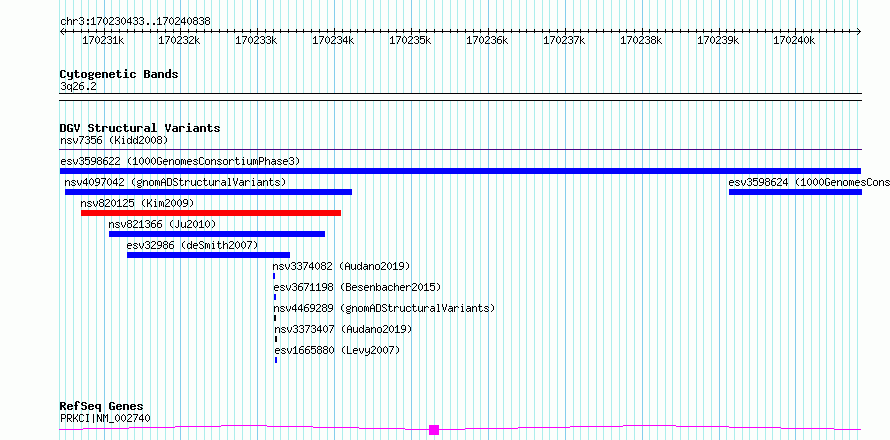Image resolution: width=890 pixels, height=440 pixels.
Task: Open nsv4469289 (gnomADStructuralVariants) label
Action: [x=384, y=308]
